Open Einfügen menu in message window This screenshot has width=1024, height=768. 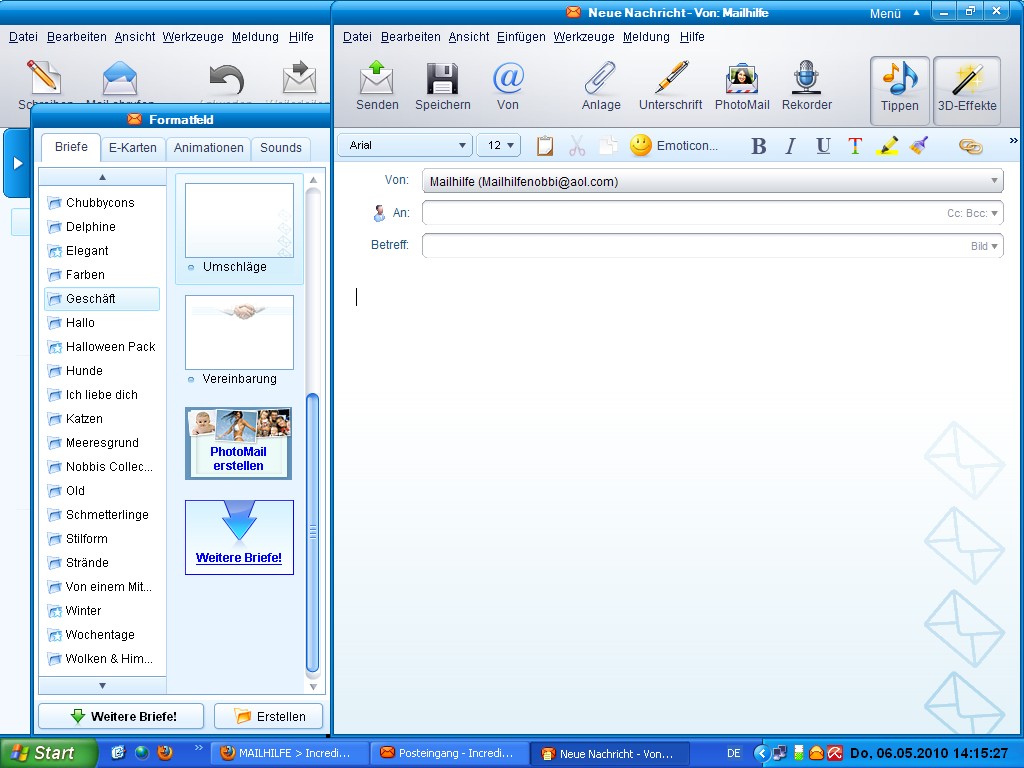coord(520,37)
